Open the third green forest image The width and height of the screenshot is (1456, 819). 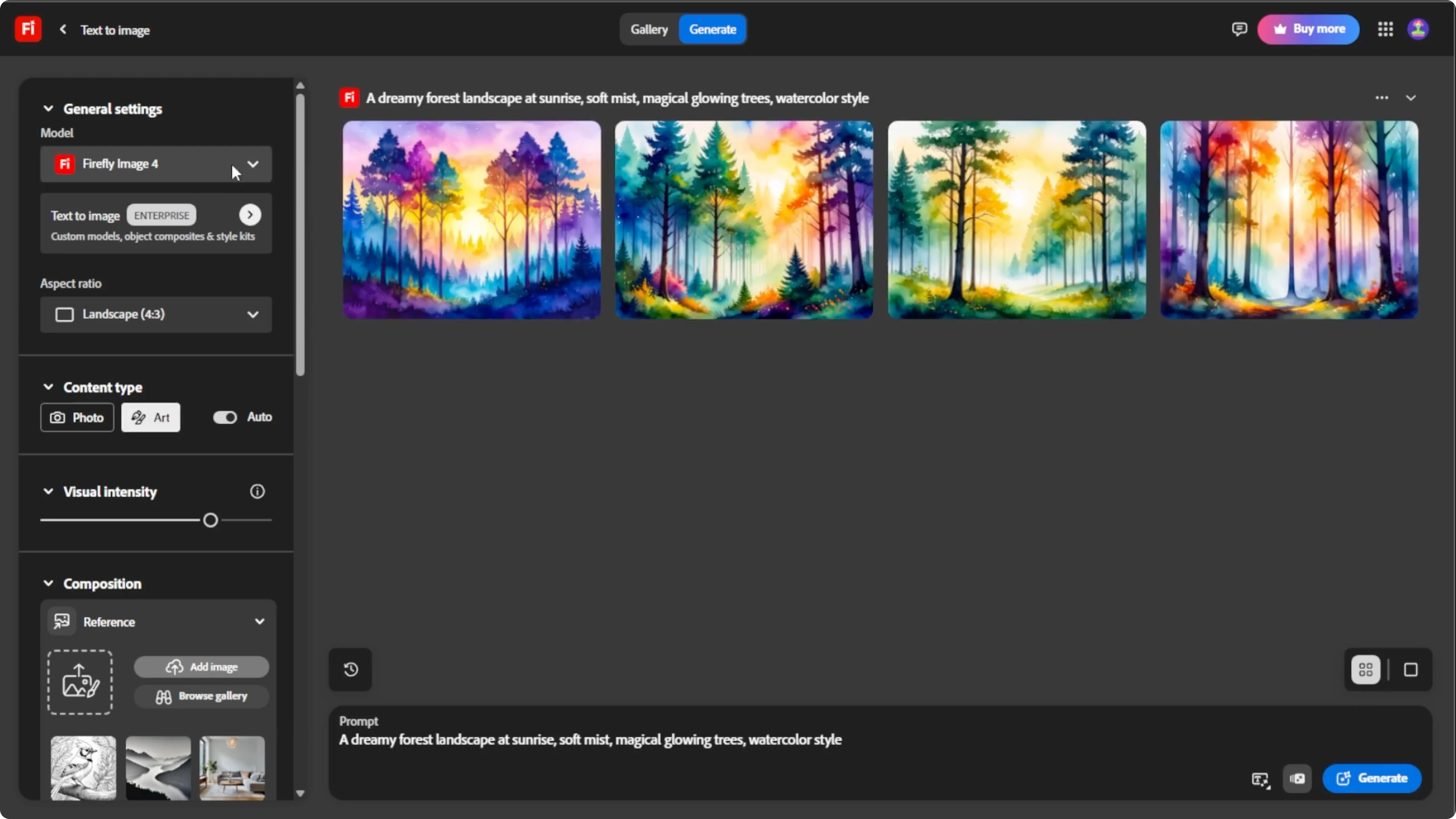(1017, 220)
